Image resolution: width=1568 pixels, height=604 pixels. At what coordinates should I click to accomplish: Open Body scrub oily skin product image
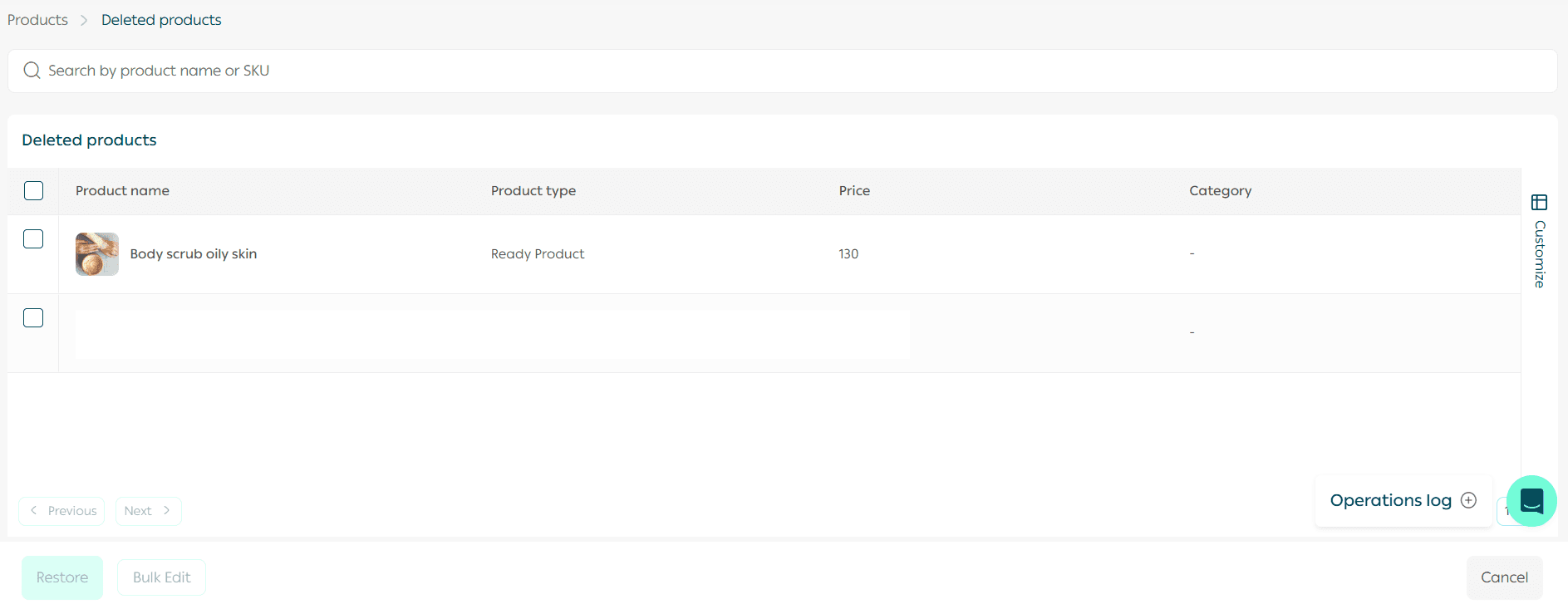[97, 254]
